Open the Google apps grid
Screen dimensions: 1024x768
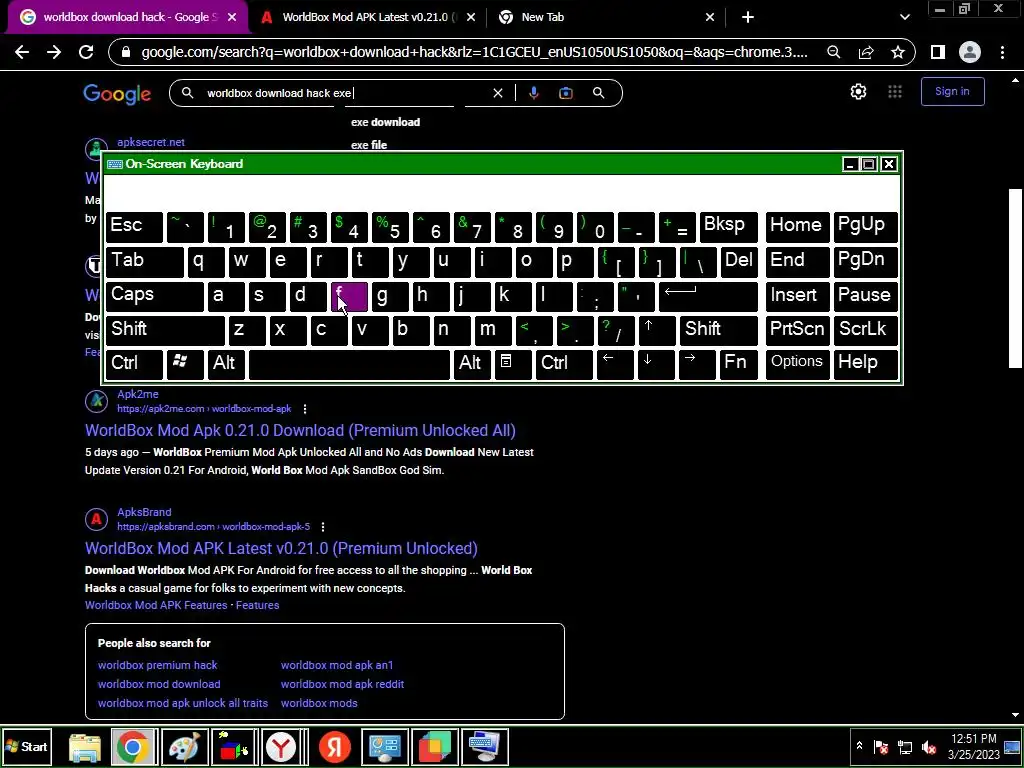(x=895, y=91)
